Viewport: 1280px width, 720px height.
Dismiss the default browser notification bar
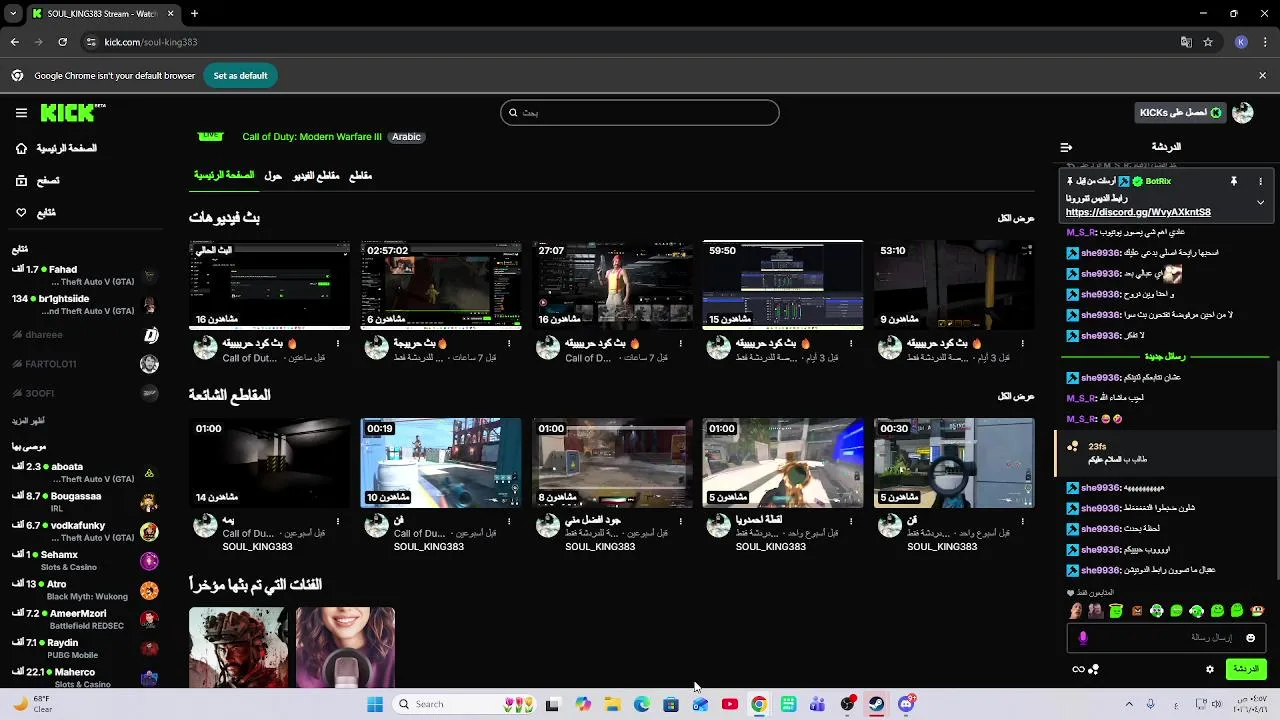[x=1262, y=76]
